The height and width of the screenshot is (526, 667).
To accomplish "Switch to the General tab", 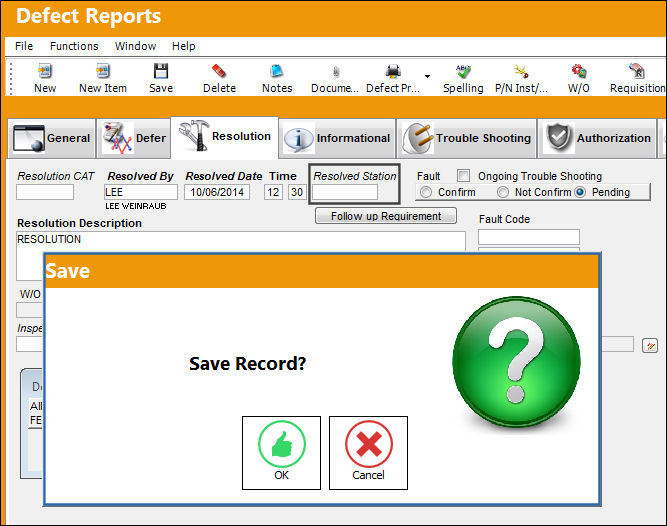I will point(51,138).
